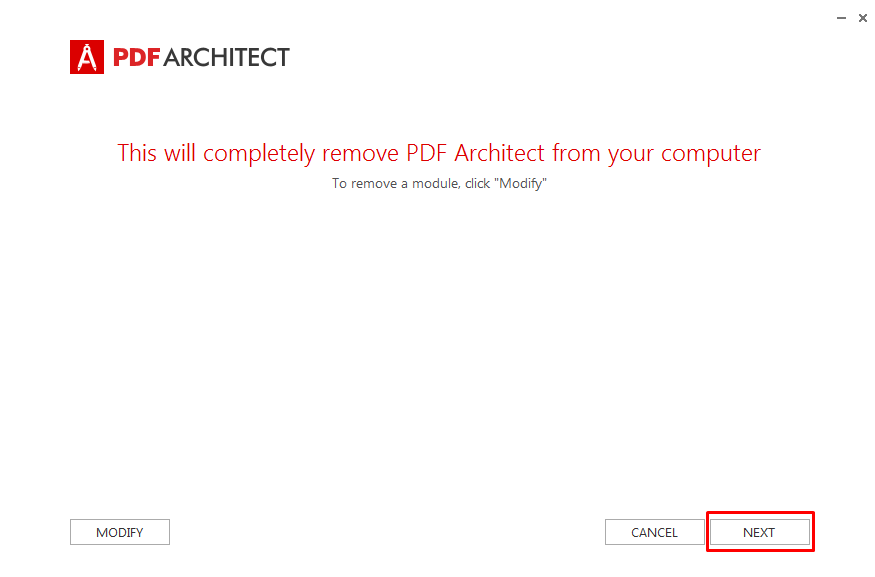875x577 pixels.
Task: Click the word "click" in the subtitle line
Action: [478, 184]
